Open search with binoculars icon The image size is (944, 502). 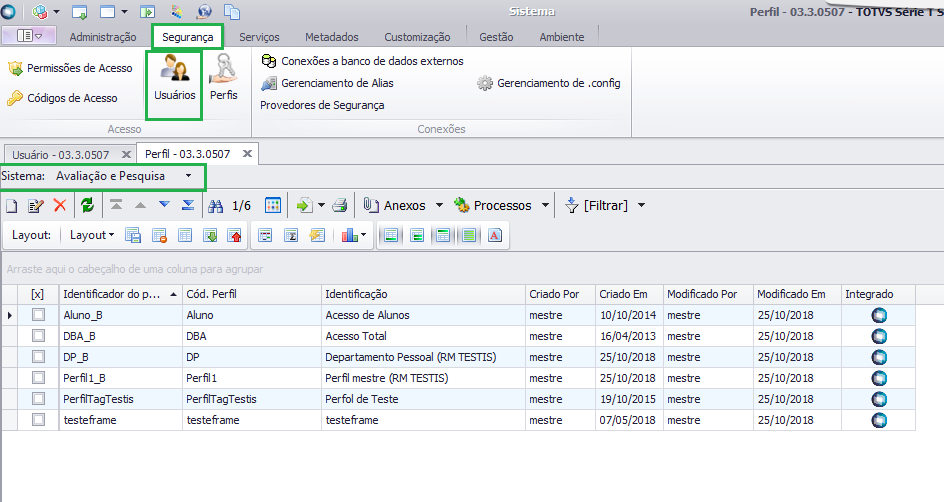(216, 206)
